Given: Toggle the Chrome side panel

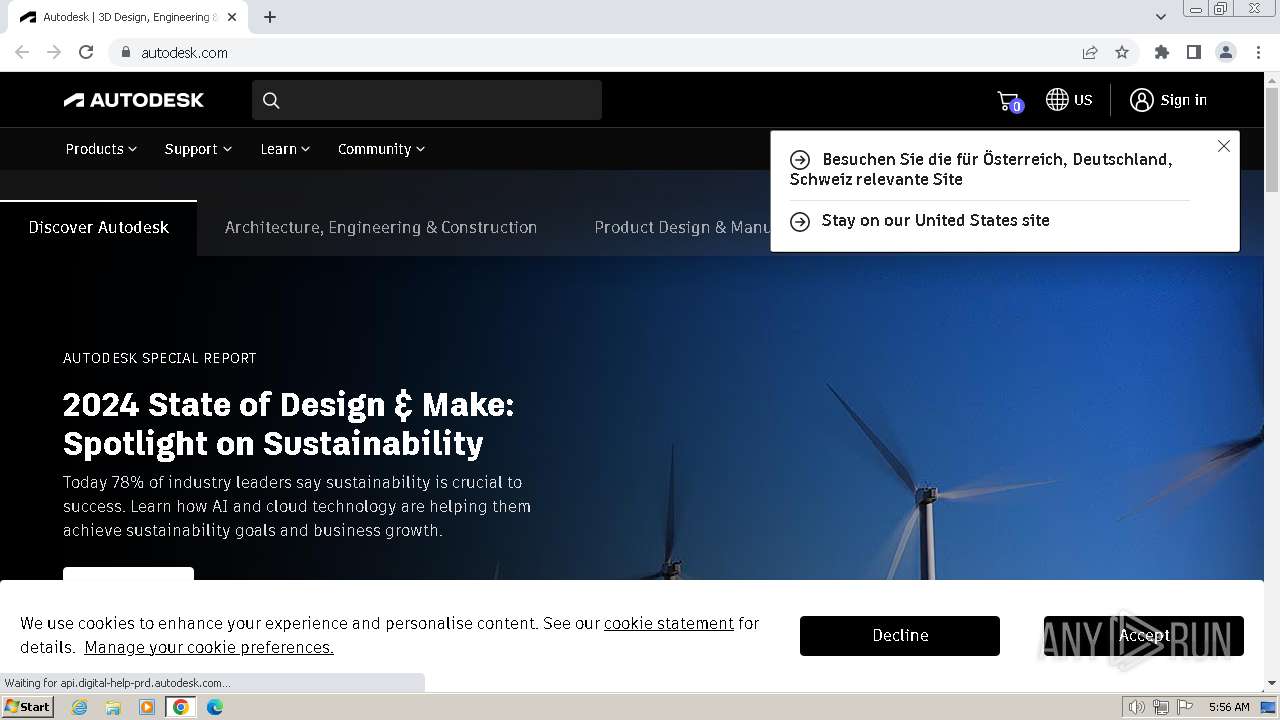Looking at the screenshot, I should click(x=1194, y=52).
